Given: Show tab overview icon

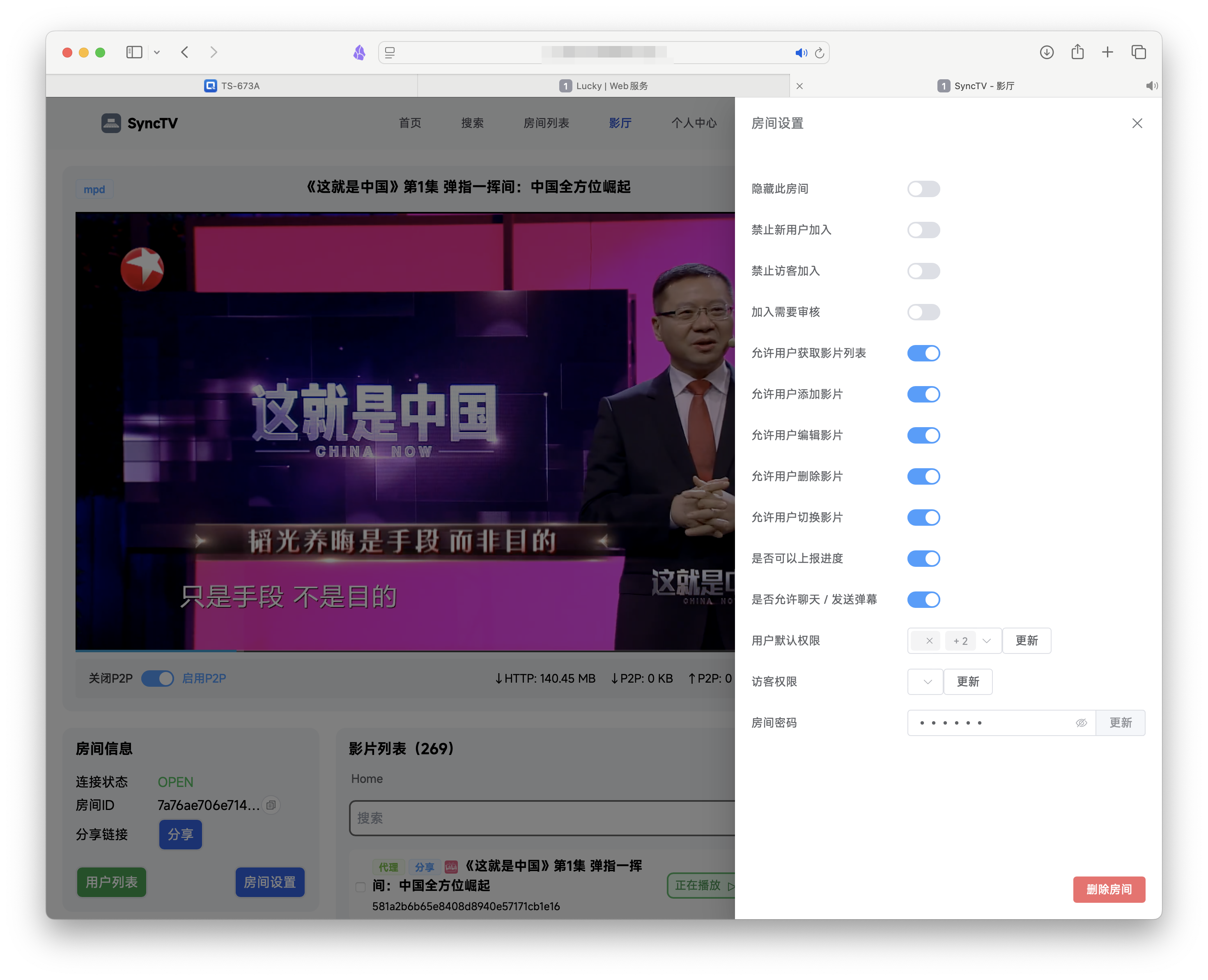Looking at the screenshot, I should tap(1139, 53).
